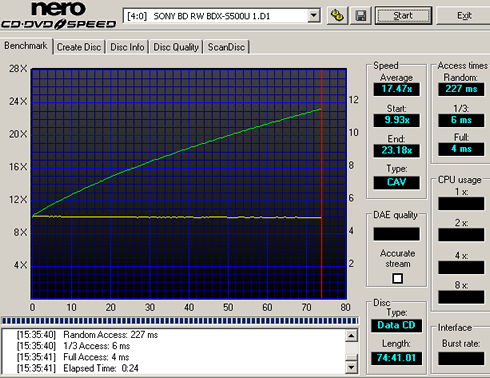Open the ScanDisc tab
Viewport: 490px width, 378px height.
coord(226,47)
